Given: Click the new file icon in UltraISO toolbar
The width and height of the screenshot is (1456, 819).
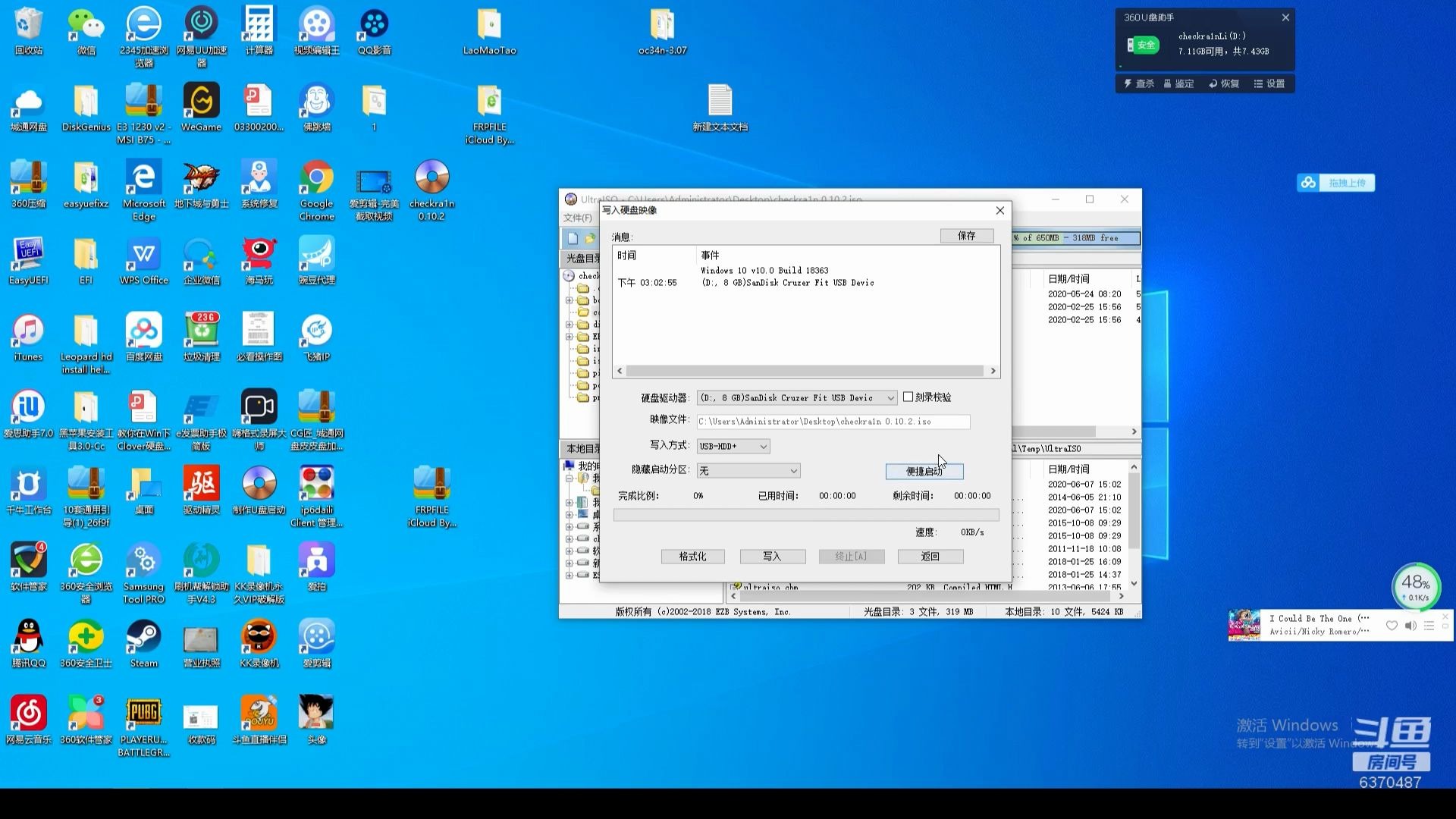Looking at the screenshot, I should [573, 238].
